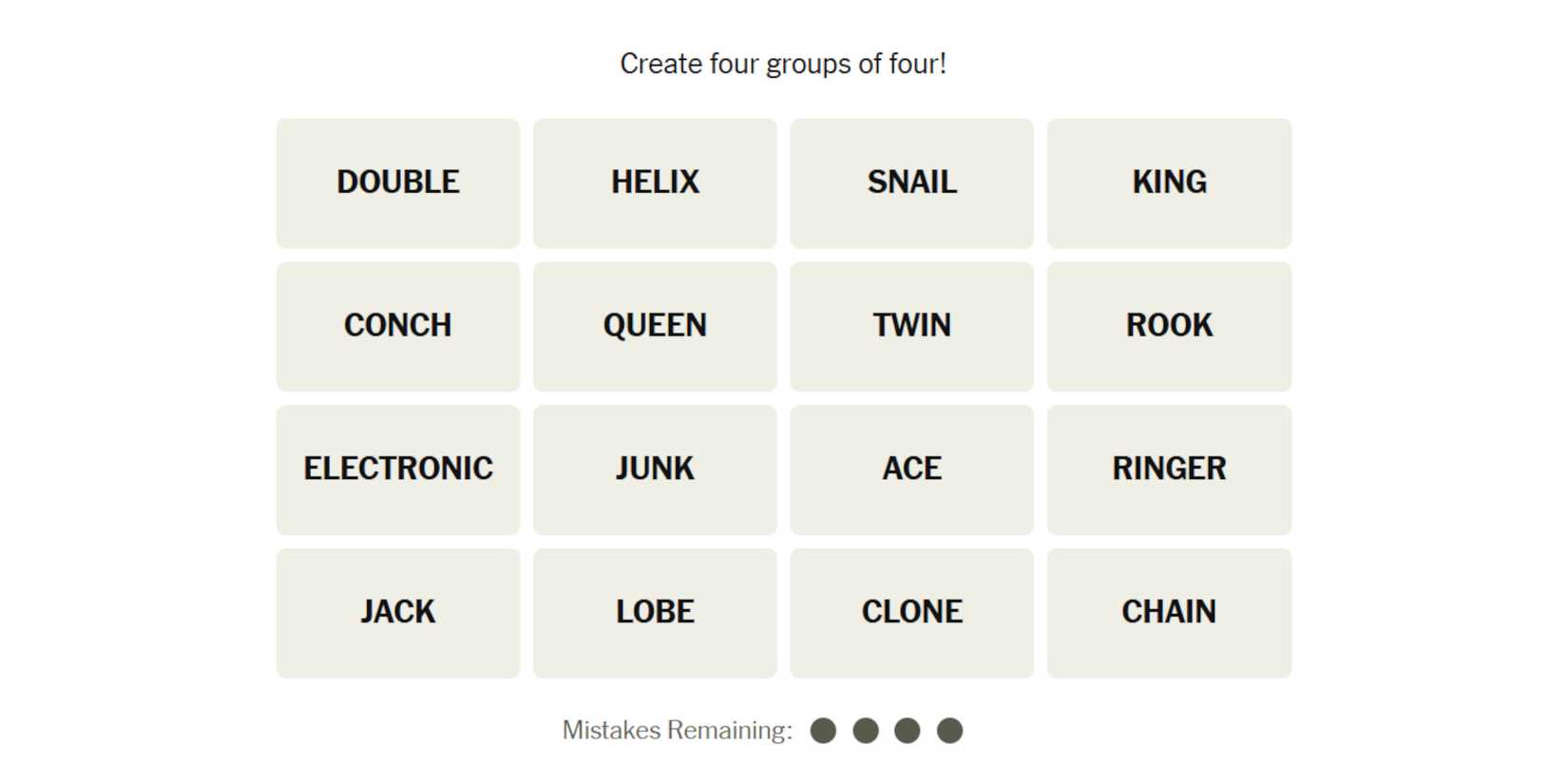Choose the KING tile
Image resolution: width=1568 pixels, height=784 pixels.
(1169, 182)
